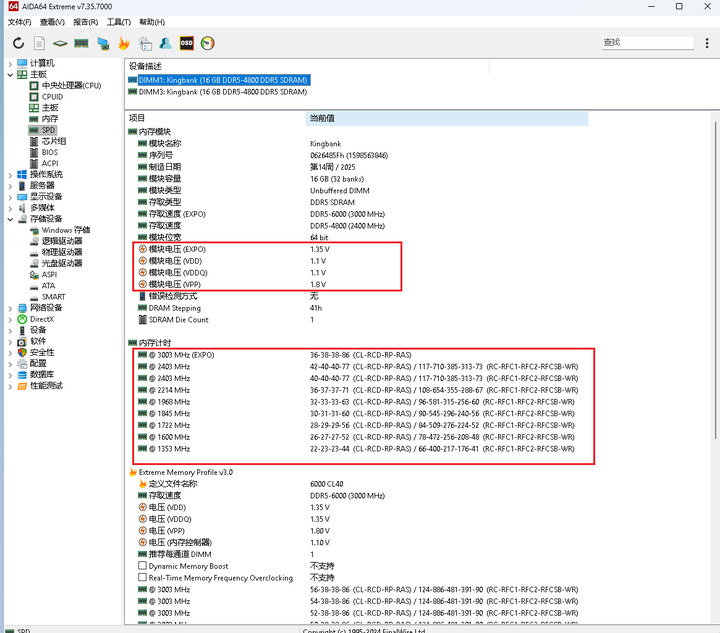Click the AIDA64 app icon in title bar
The width and height of the screenshot is (720, 633).
(13, 6)
